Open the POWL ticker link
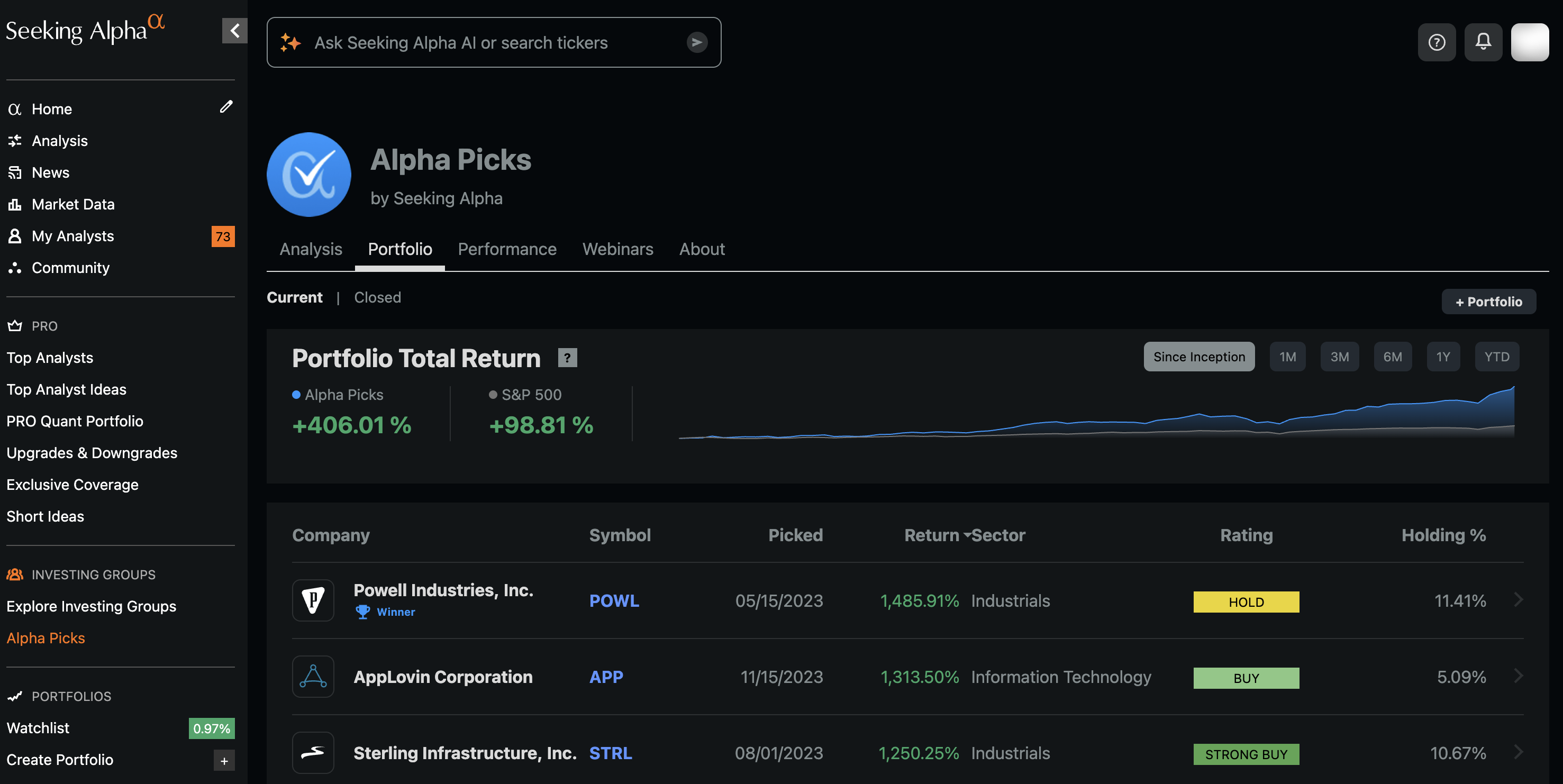1563x784 pixels. (x=614, y=601)
